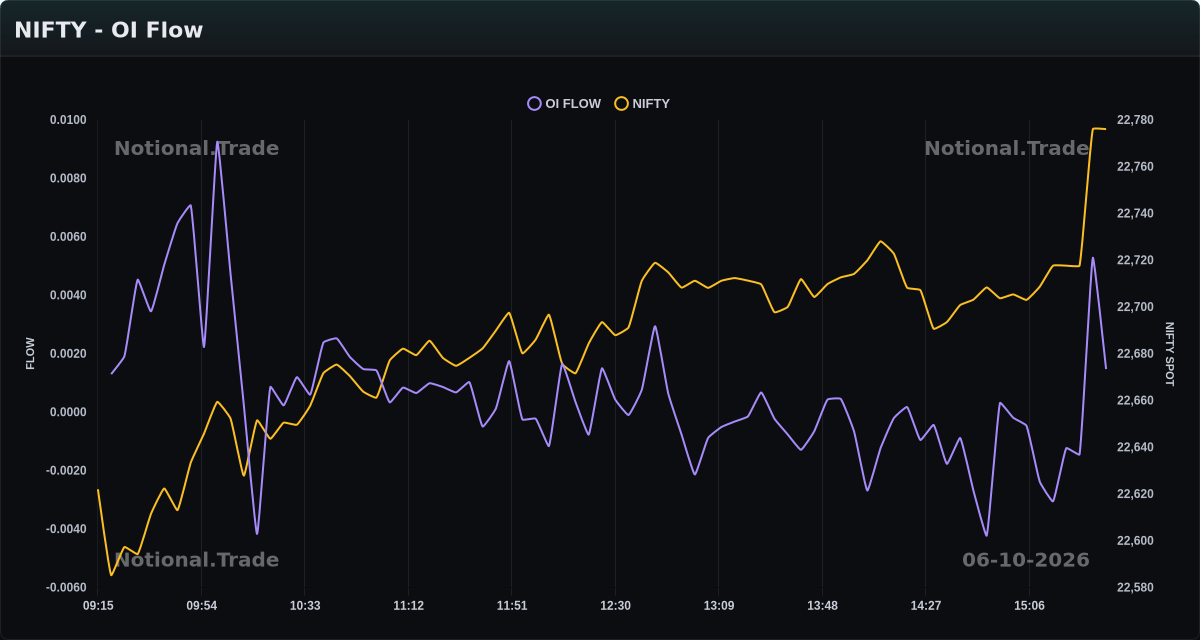Click the OI FLOW legend label
The height and width of the screenshot is (640, 1200).
tap(573, 104)
